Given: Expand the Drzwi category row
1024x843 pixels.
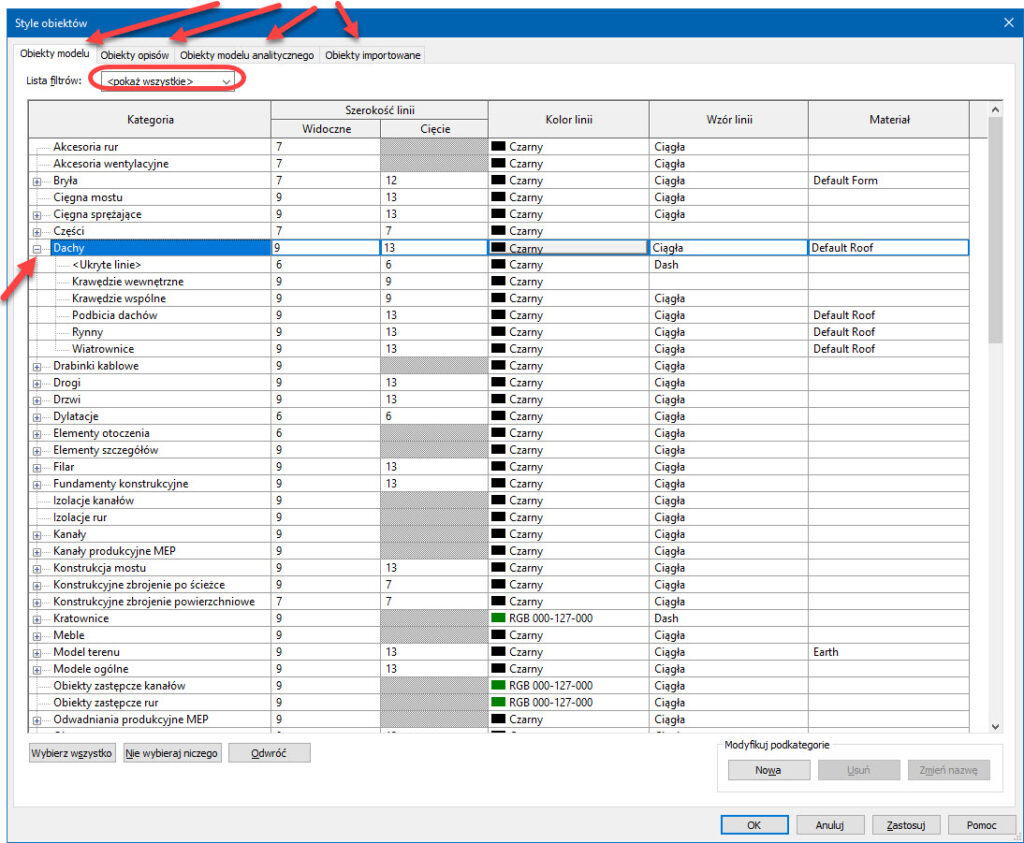Looking at the screenshot, I should (37, 400).
